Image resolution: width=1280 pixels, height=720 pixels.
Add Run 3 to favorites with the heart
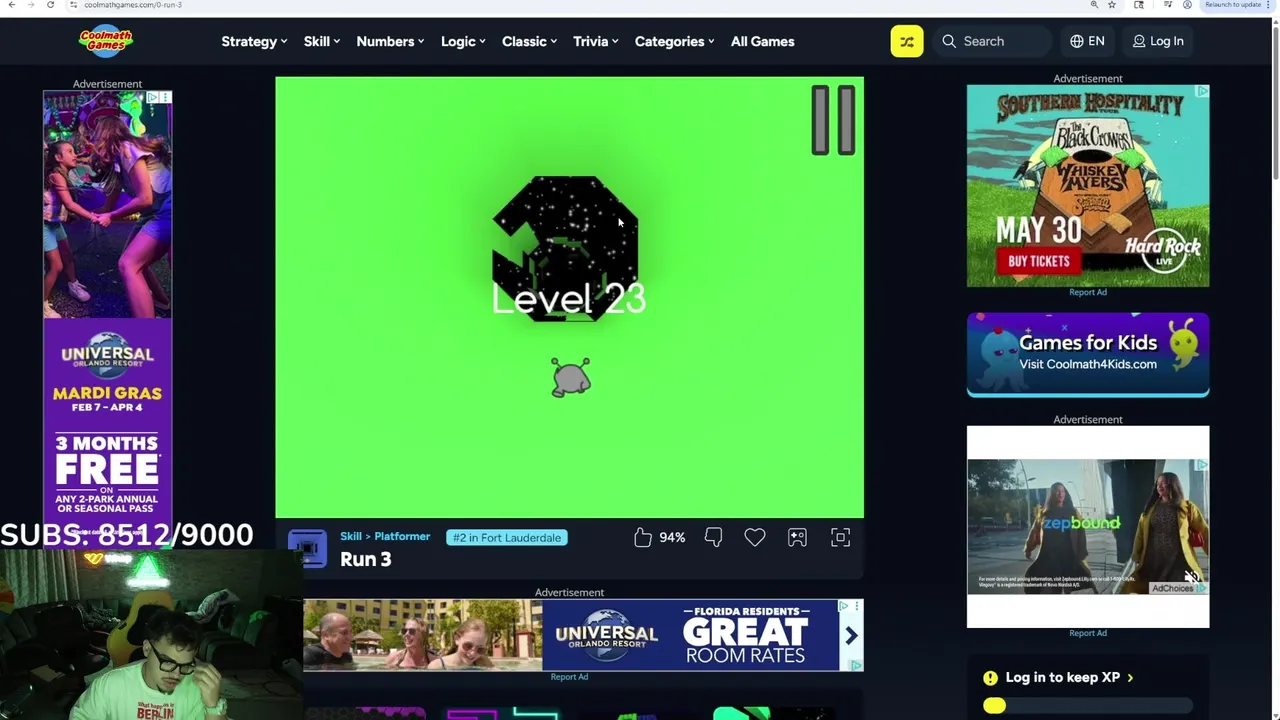click(x=755, y=538)
